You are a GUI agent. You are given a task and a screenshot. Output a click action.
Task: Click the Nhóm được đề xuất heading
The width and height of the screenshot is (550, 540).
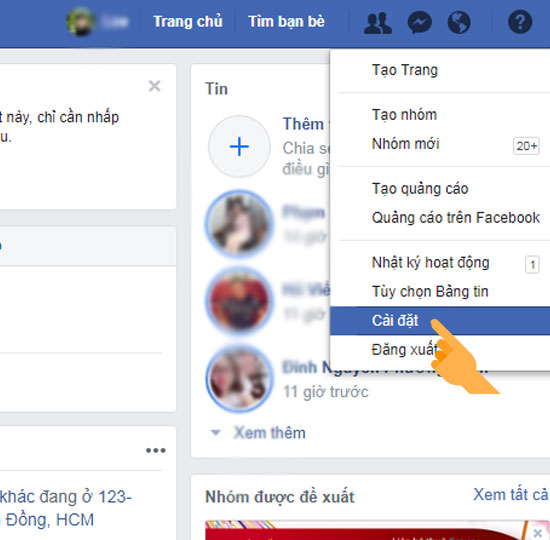click(280, 497)
